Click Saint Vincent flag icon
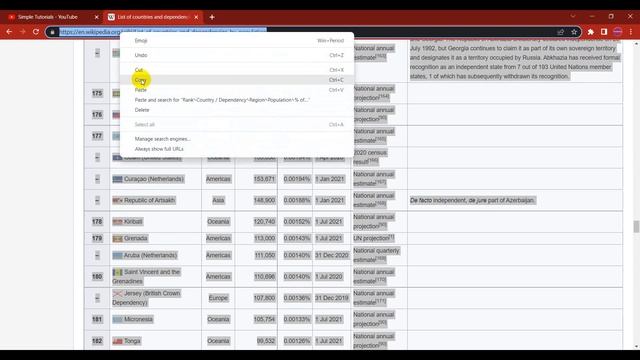Screen dimensions: 640x360 pos(118,272)
